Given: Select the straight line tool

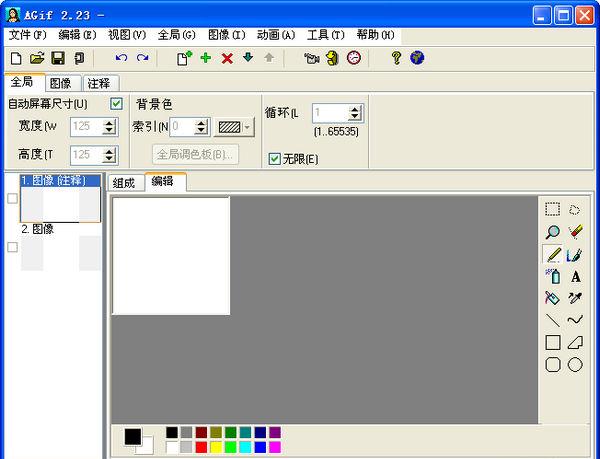Looking at the screenshot, I should click(x=553, y=320).
